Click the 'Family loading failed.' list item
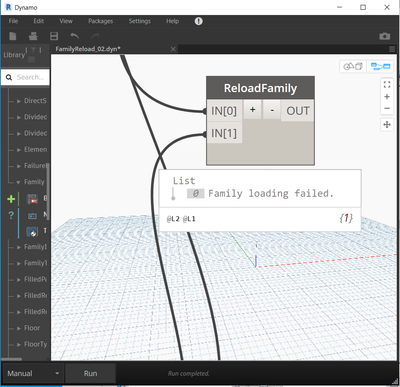This screenshot has height=387, width=400. (271, 193)
